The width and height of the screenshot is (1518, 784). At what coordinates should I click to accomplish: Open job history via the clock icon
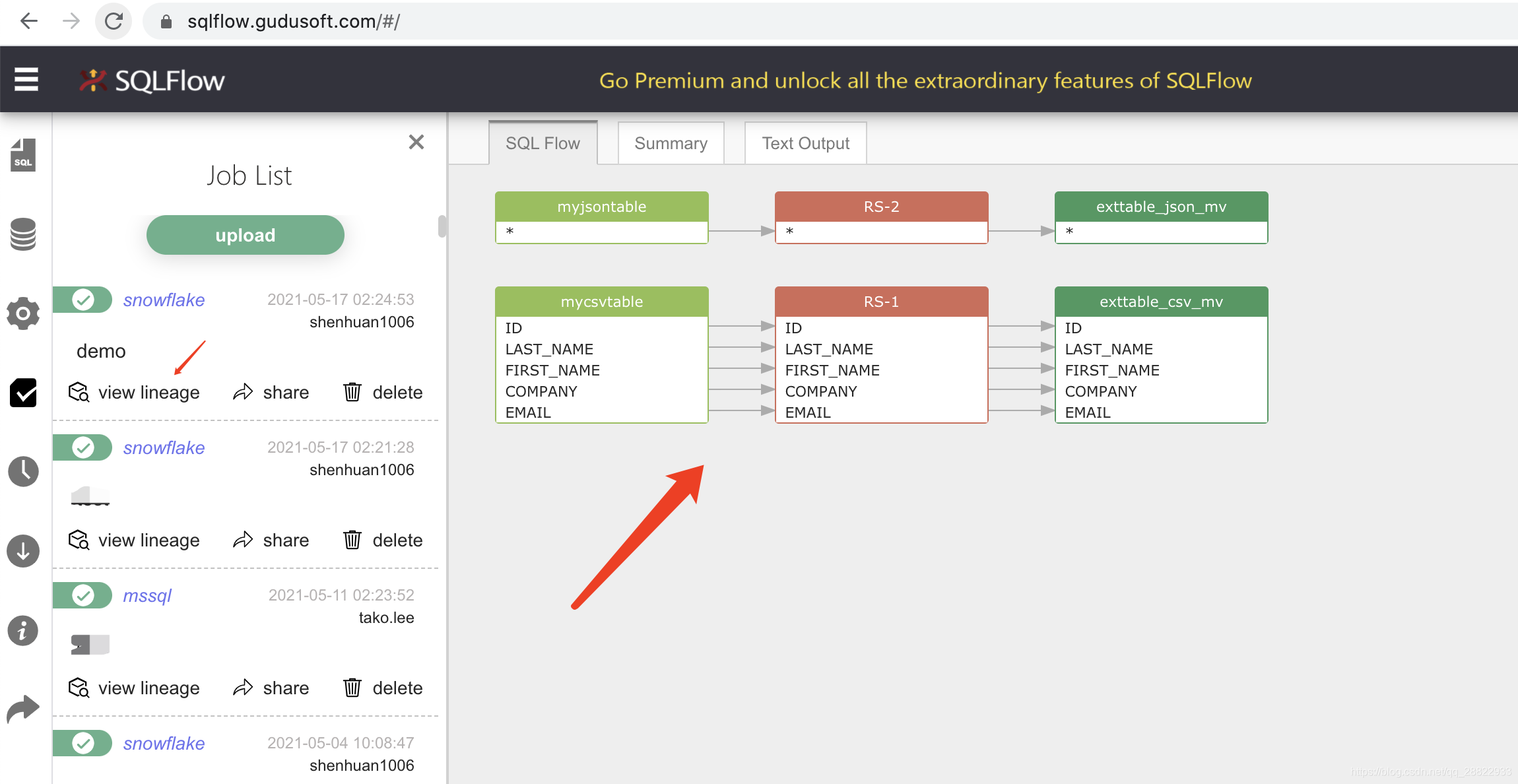tap(23, 472)
